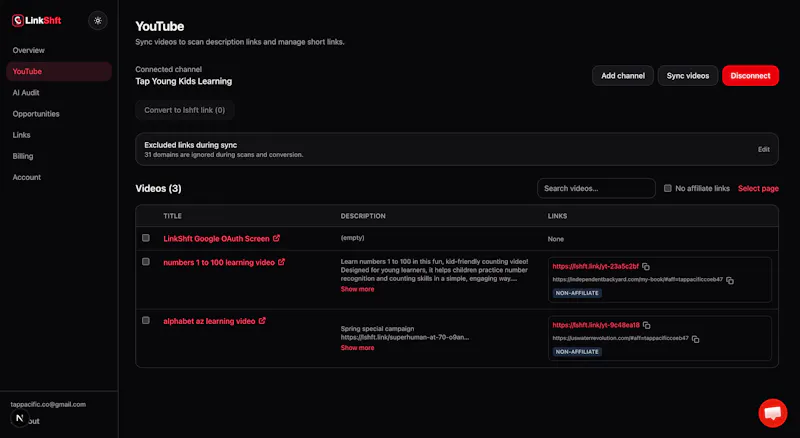This screenshot has height=438, width=800.
Task: Disconnect the YouTube channel
Action: coord(750,76)
